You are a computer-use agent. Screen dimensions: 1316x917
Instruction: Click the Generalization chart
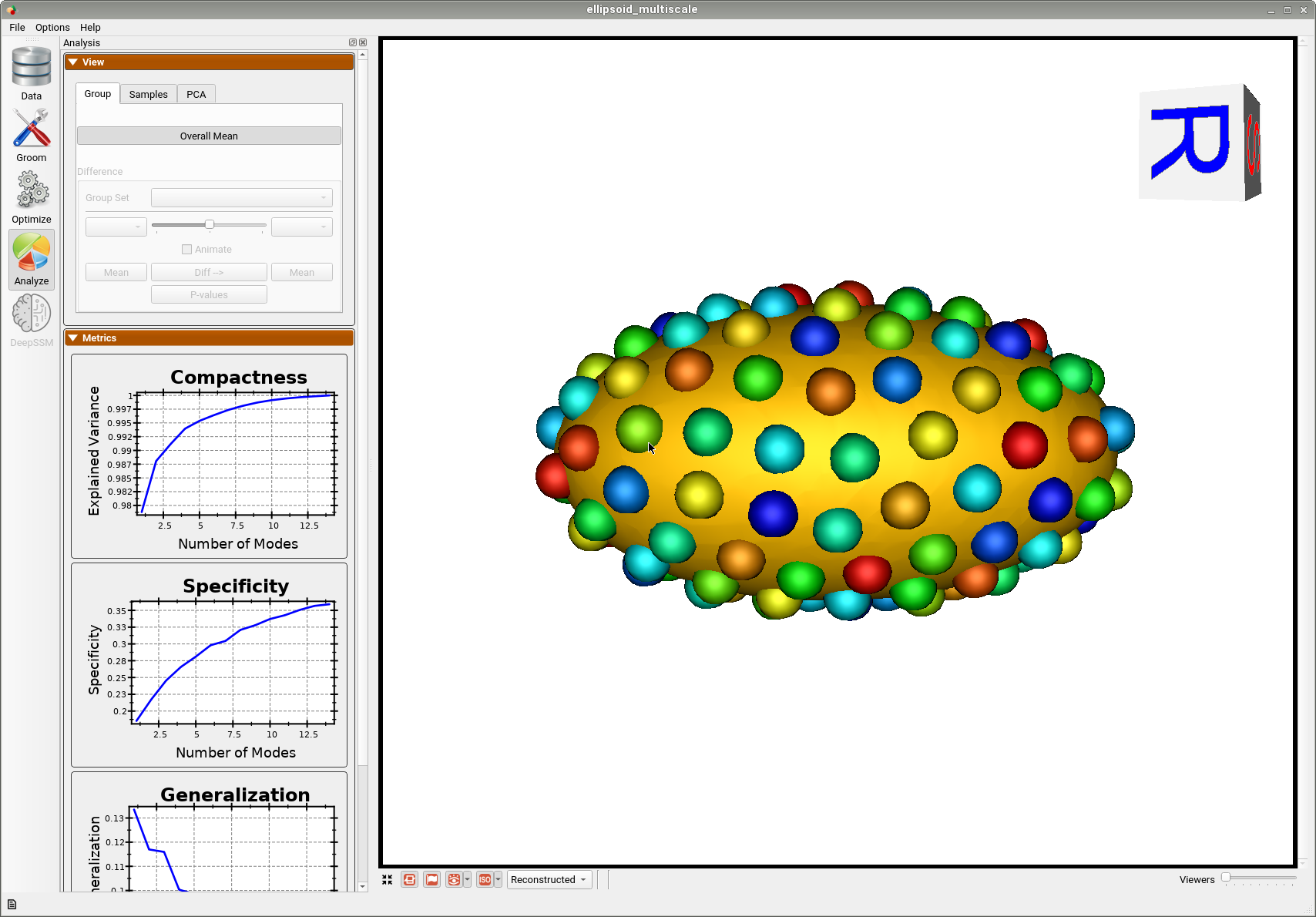pyautogui.click(x=209, y=832)
